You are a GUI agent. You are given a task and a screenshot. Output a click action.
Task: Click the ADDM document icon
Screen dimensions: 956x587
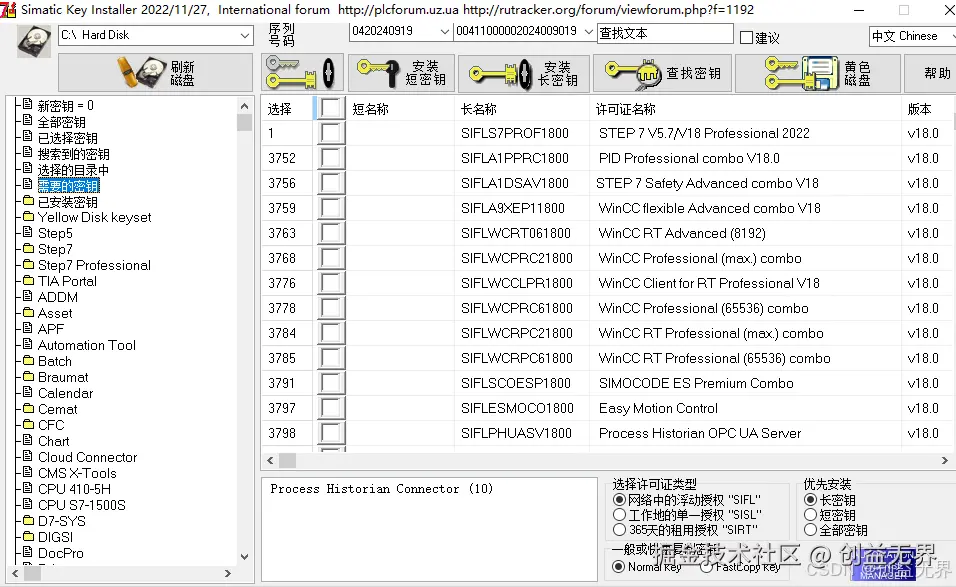coord(27,296)
